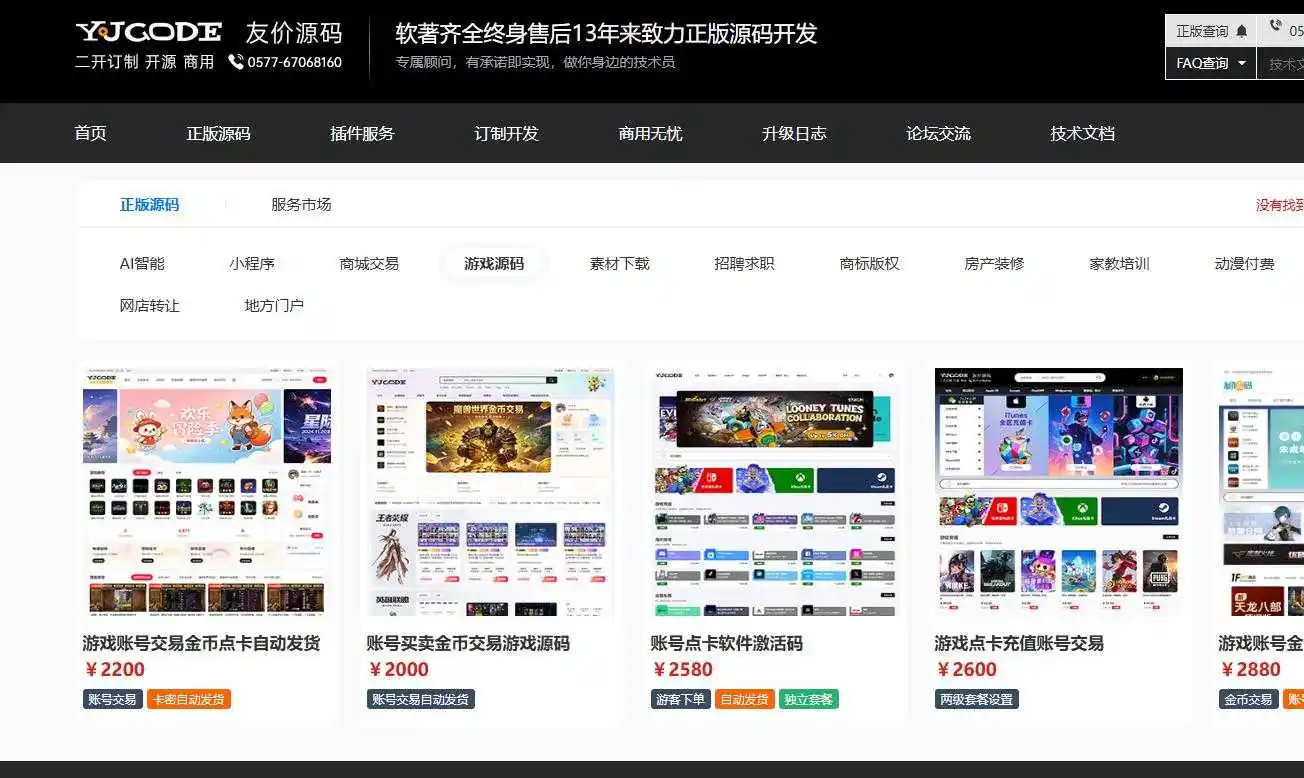This screenshot has width=1304, height=778.
Task: Click the 独立套餐 green tag
Action: pyautogui.click(x=809, y=699)
